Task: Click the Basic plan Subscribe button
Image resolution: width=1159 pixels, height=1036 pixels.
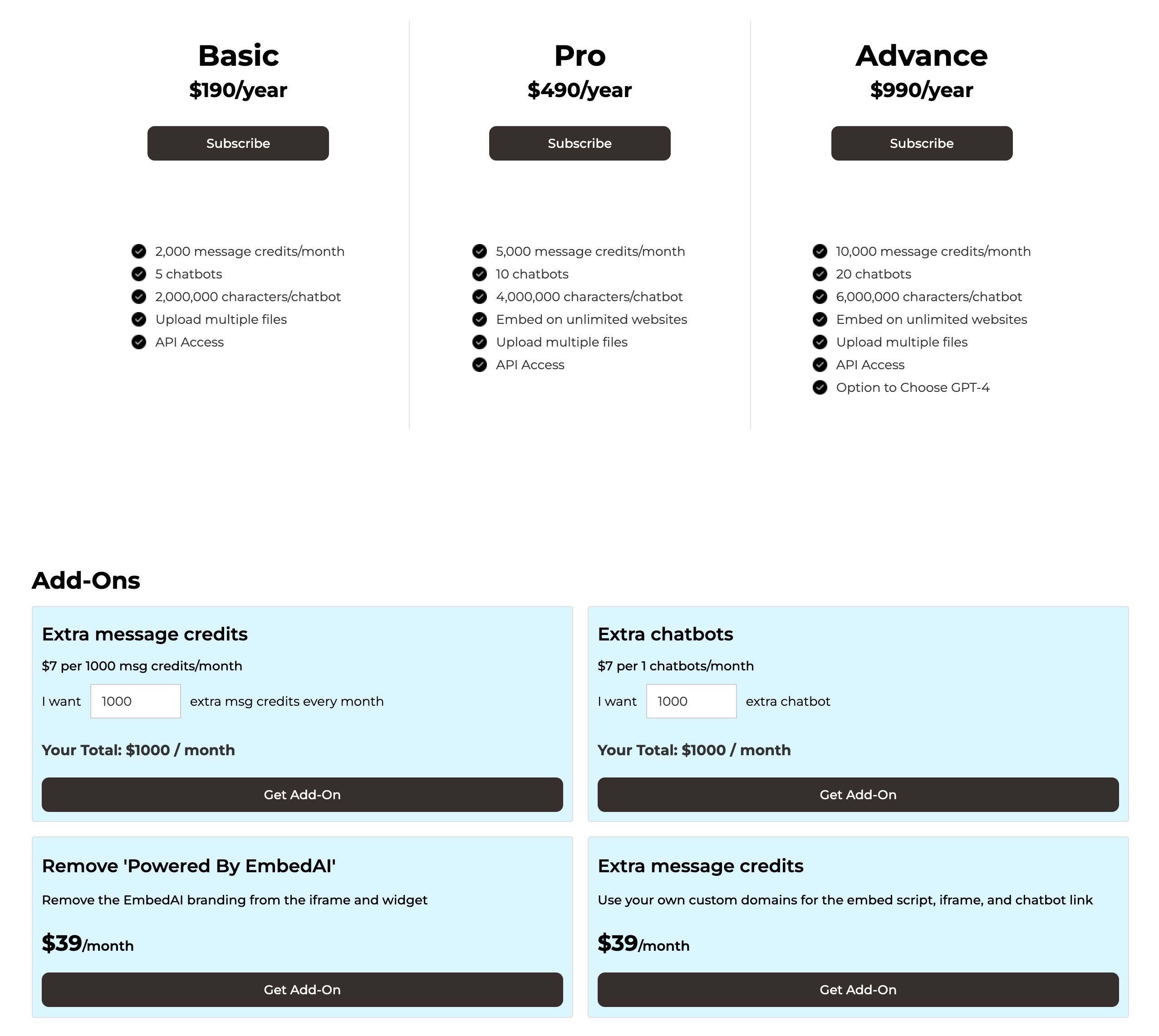Action: (238, 143)
